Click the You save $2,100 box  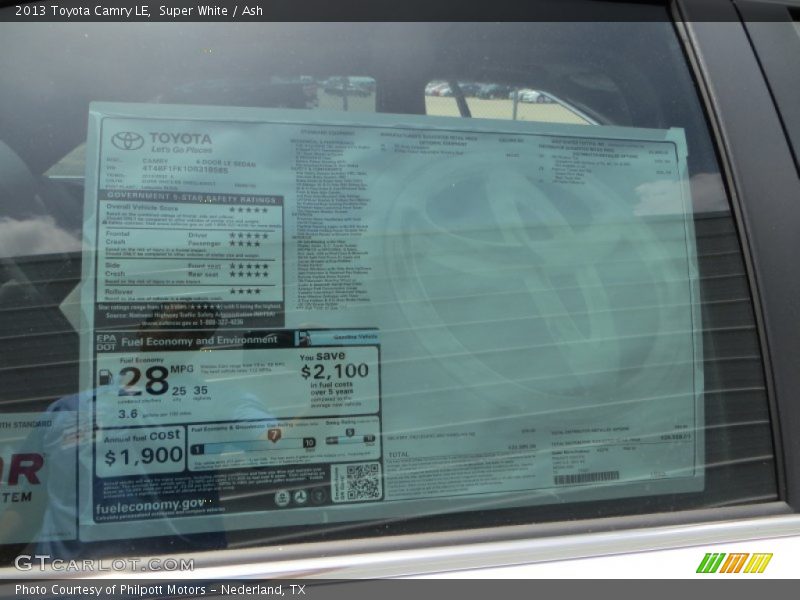337,380
